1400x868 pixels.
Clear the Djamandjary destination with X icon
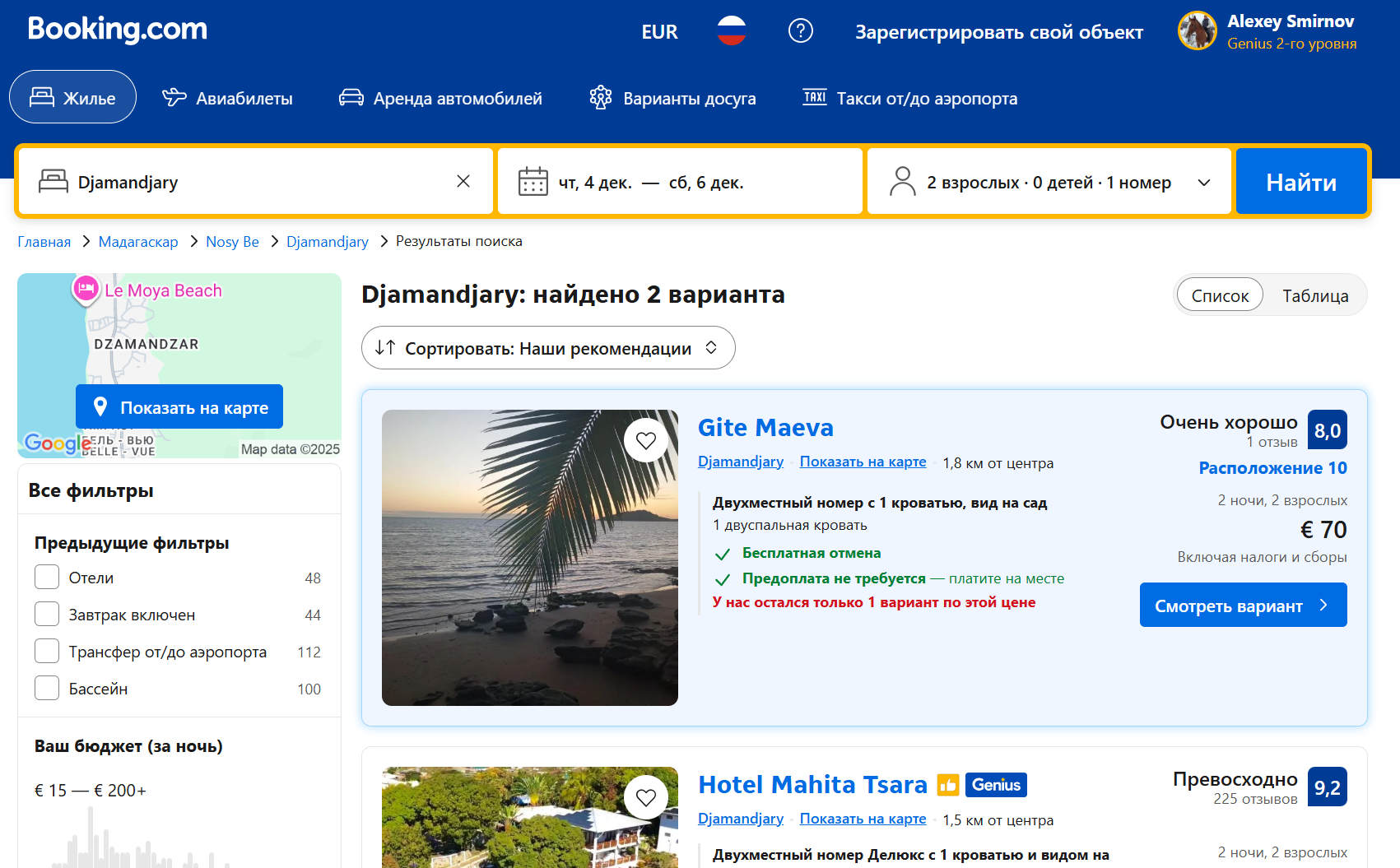click(463, 182)
